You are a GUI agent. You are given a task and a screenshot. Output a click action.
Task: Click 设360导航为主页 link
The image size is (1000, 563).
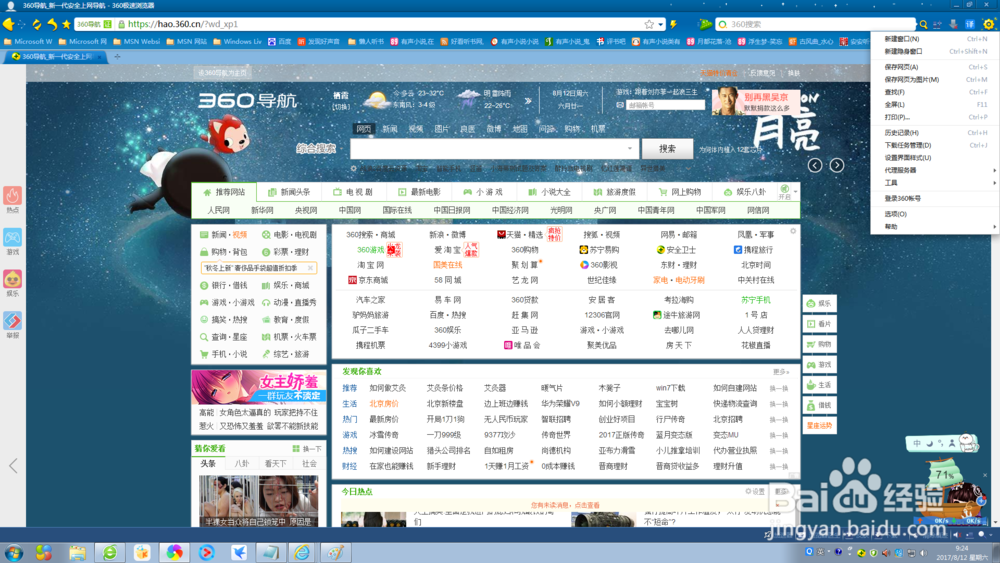[x=222, y=73]
